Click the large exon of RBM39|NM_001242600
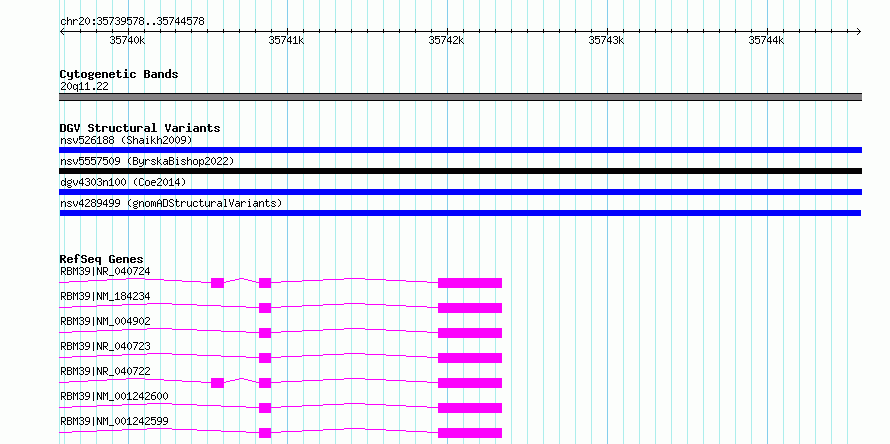 coord(470,408)
